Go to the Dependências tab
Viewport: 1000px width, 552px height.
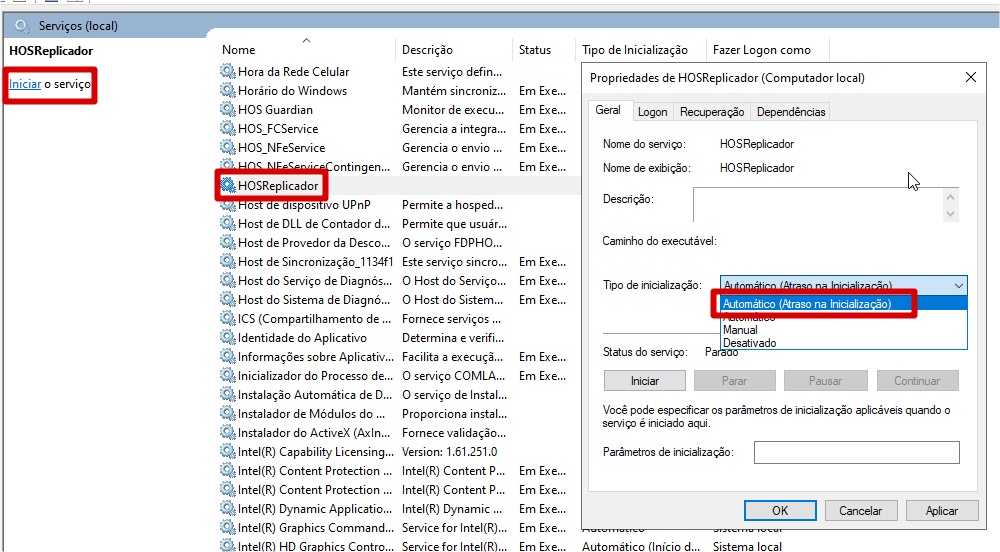pyautogui.click(x=791, y=112)
